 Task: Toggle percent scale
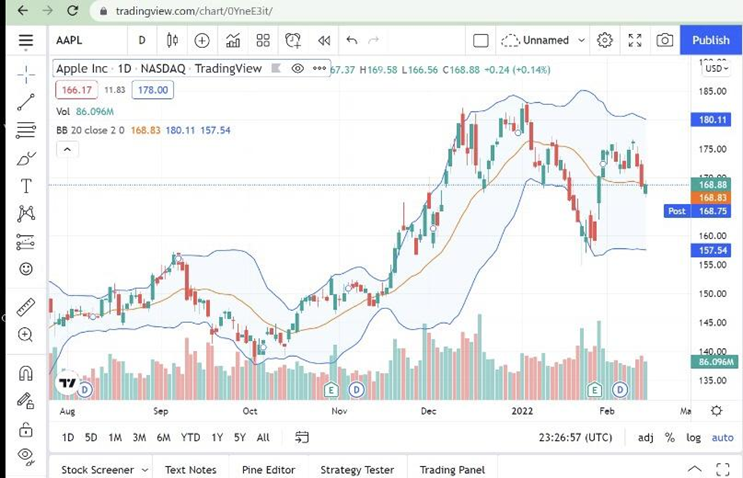coord(670,437)
